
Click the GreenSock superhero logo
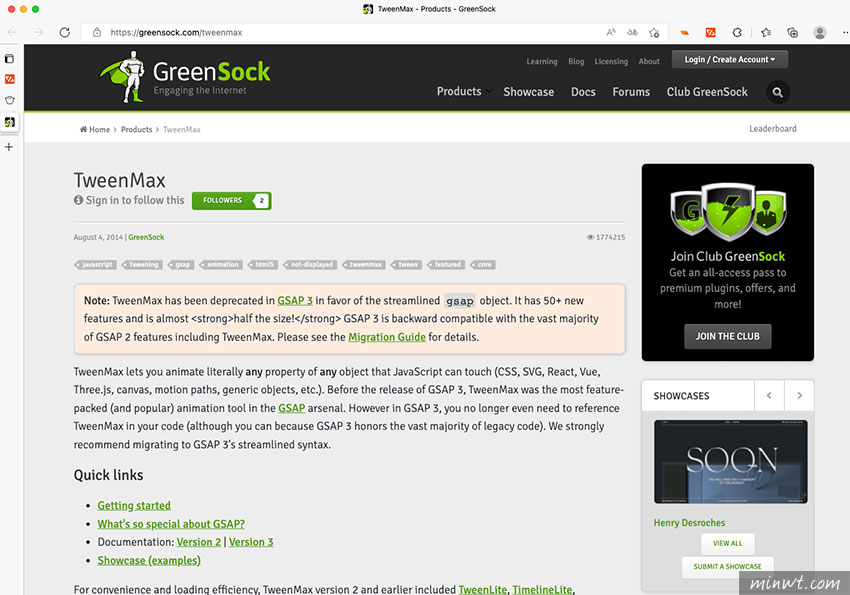coord(185,77)
